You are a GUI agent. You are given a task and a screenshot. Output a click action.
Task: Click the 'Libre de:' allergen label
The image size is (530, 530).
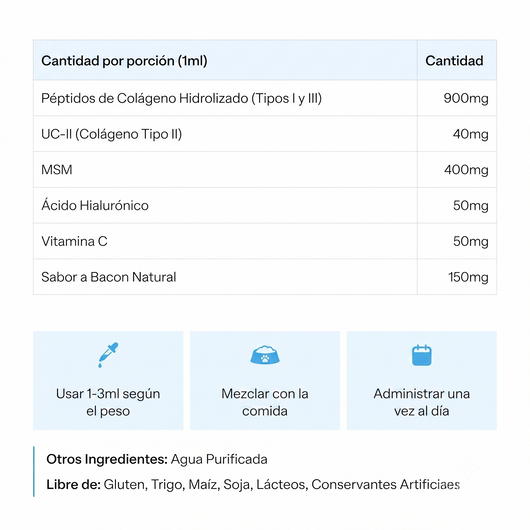coord(73,484)
